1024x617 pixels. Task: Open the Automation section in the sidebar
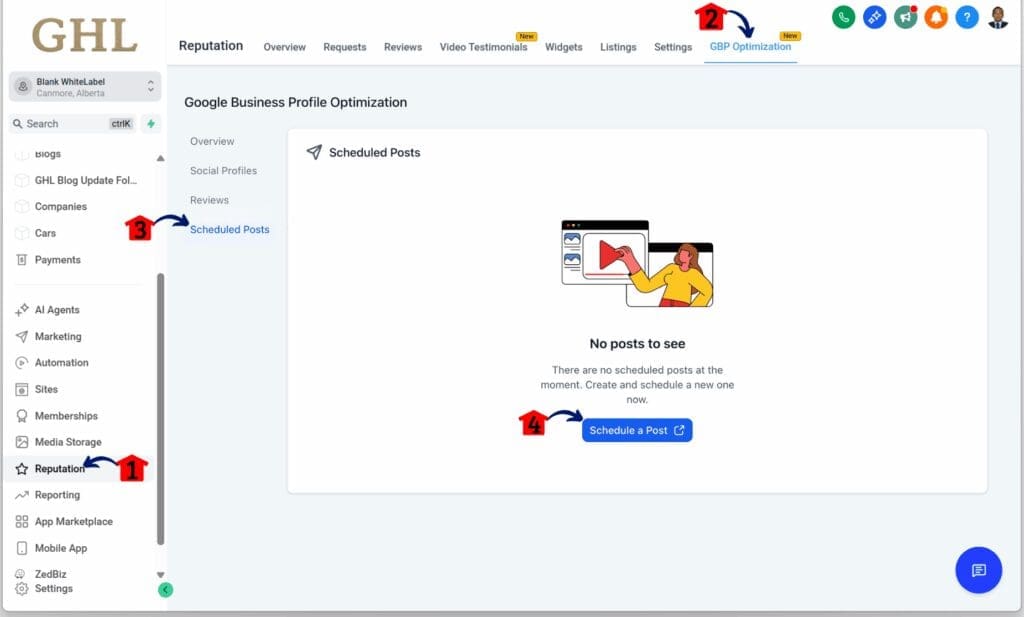60,362
